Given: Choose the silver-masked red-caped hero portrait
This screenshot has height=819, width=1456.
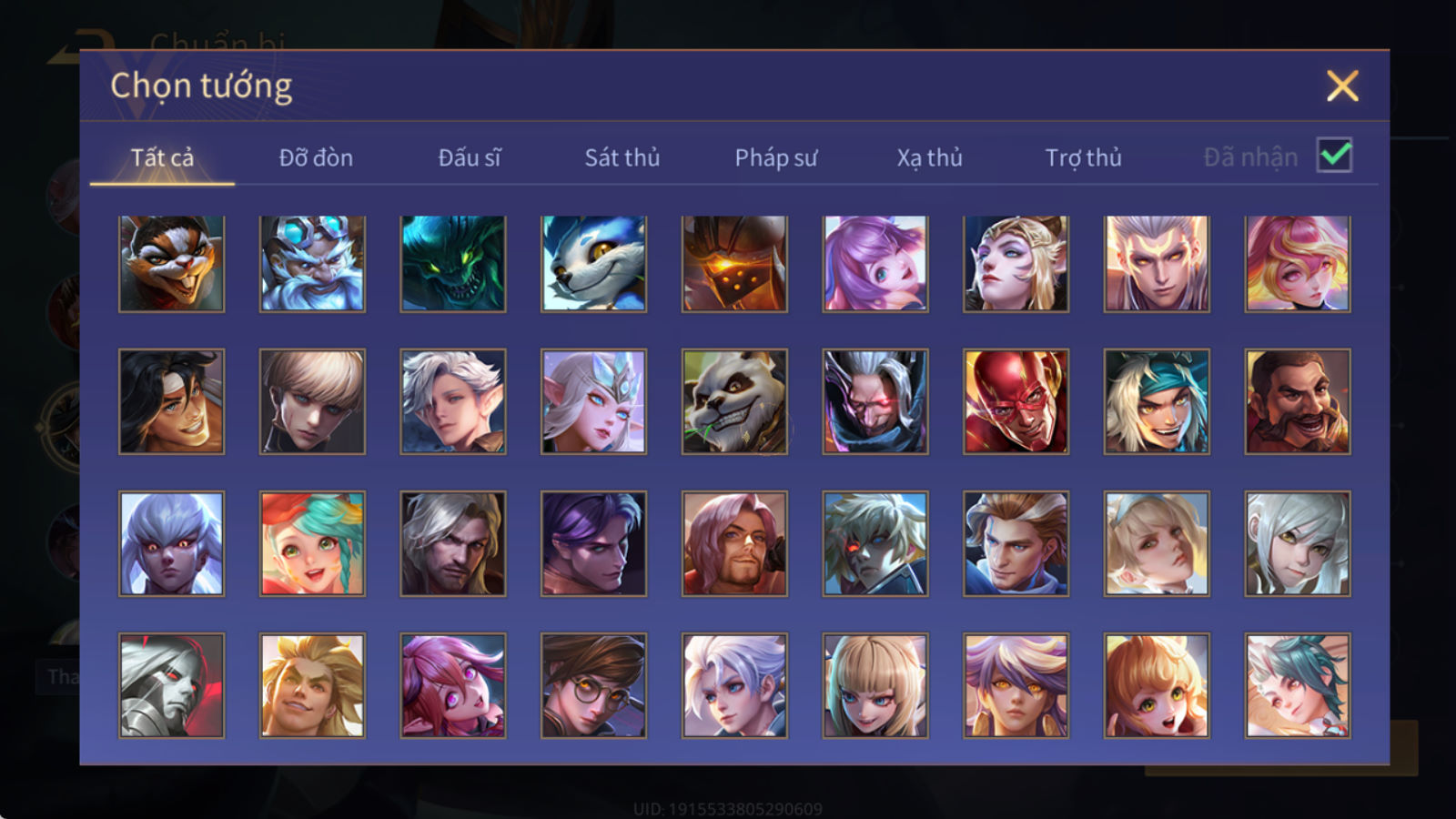Looking at the screenshot, I should pos(171,685).
